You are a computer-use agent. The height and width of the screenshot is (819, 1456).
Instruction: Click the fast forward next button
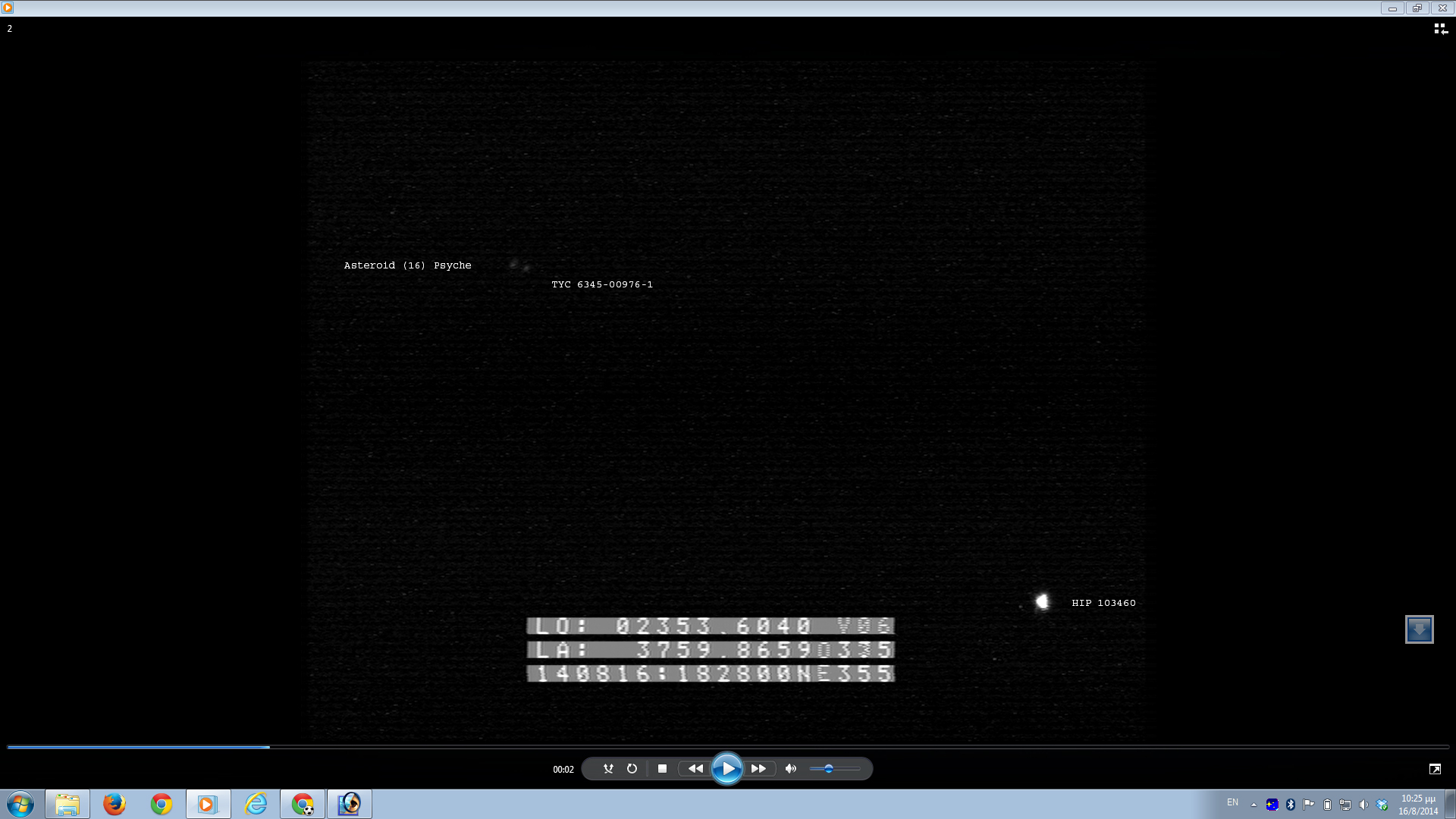(x=758, y=769)
